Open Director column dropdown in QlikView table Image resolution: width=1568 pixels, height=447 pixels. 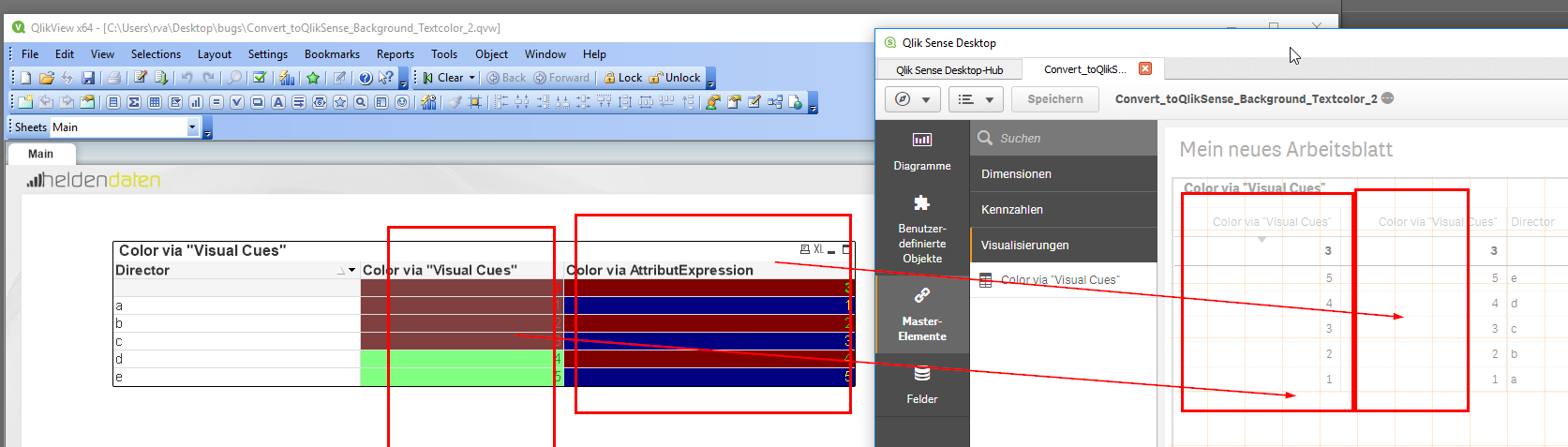(352, 271)
